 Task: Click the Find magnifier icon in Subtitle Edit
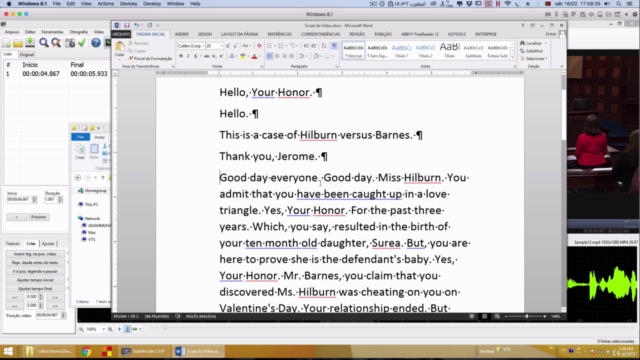(44, 42)
